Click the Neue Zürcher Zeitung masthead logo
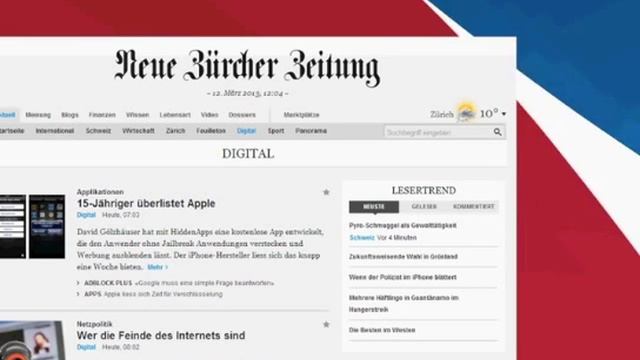Viewport: 640px width, 360px height. (247, 68)
